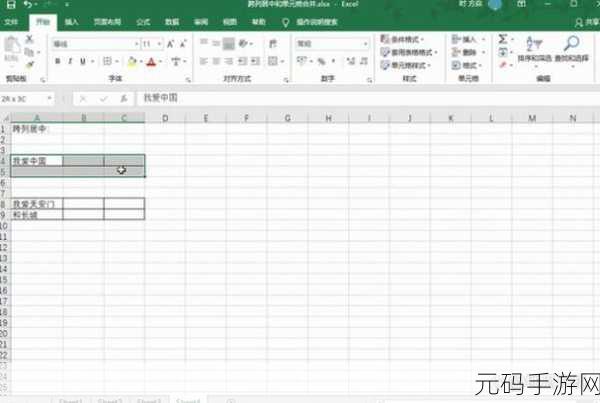Increase the cell indent
This screenshot has height=403, width=600.
coord(255,61)
